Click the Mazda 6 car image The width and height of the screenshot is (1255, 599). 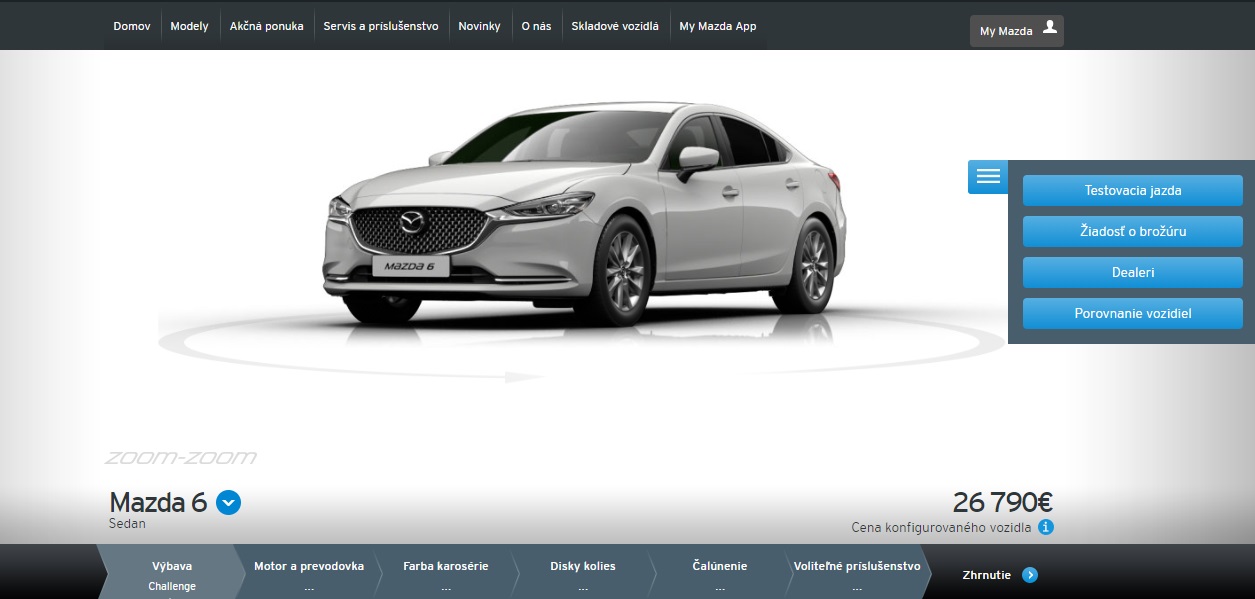tap(587, 213)
